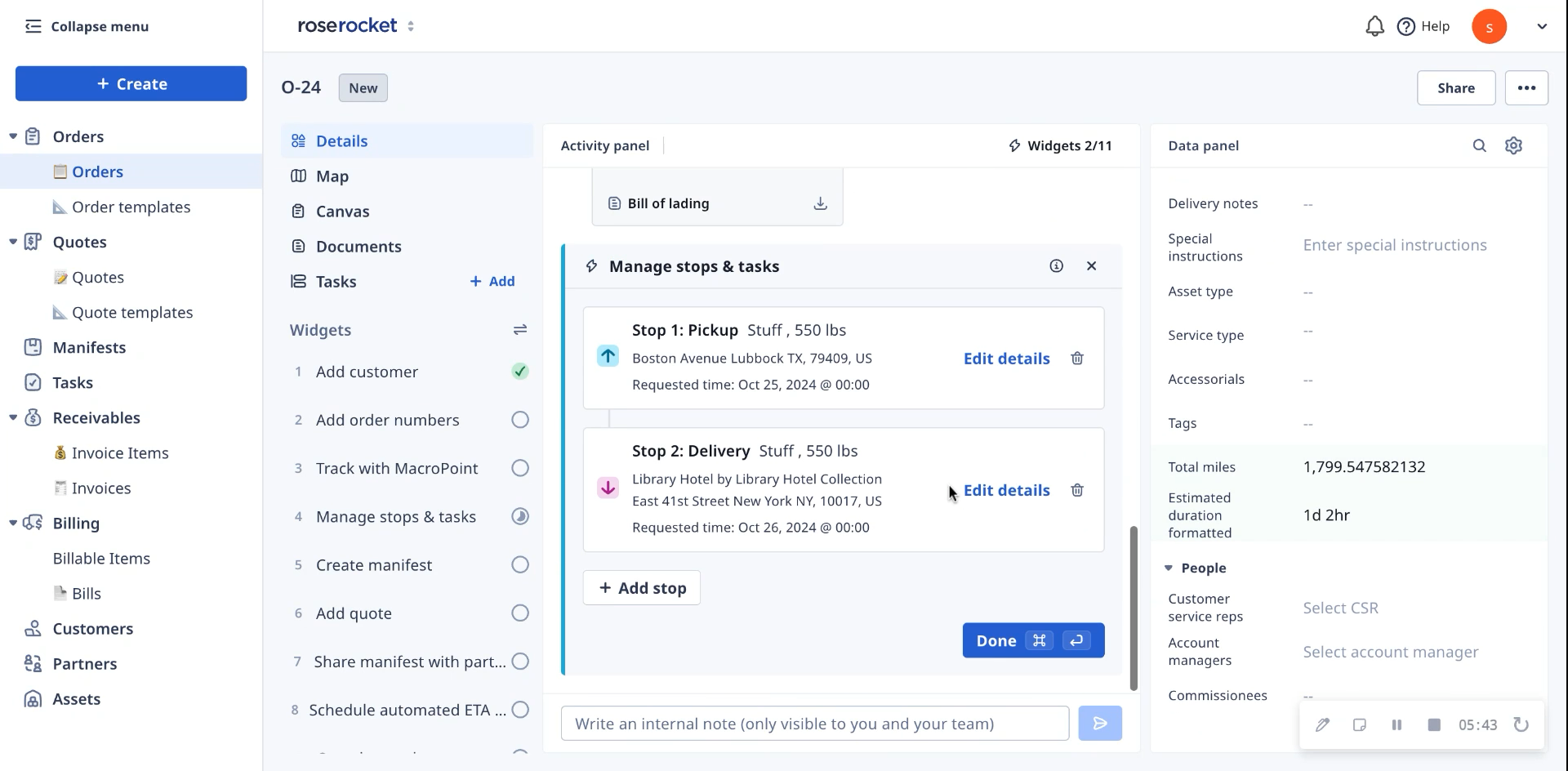Close the Manage stops & tasks widget

click(1091, 266)
